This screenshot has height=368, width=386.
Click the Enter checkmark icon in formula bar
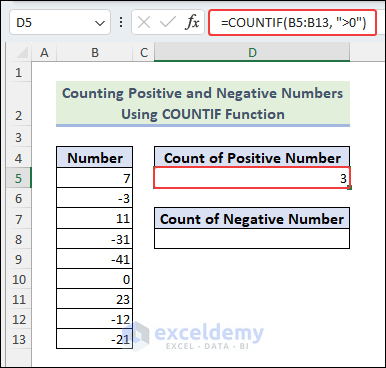click(x=168, y=23)
